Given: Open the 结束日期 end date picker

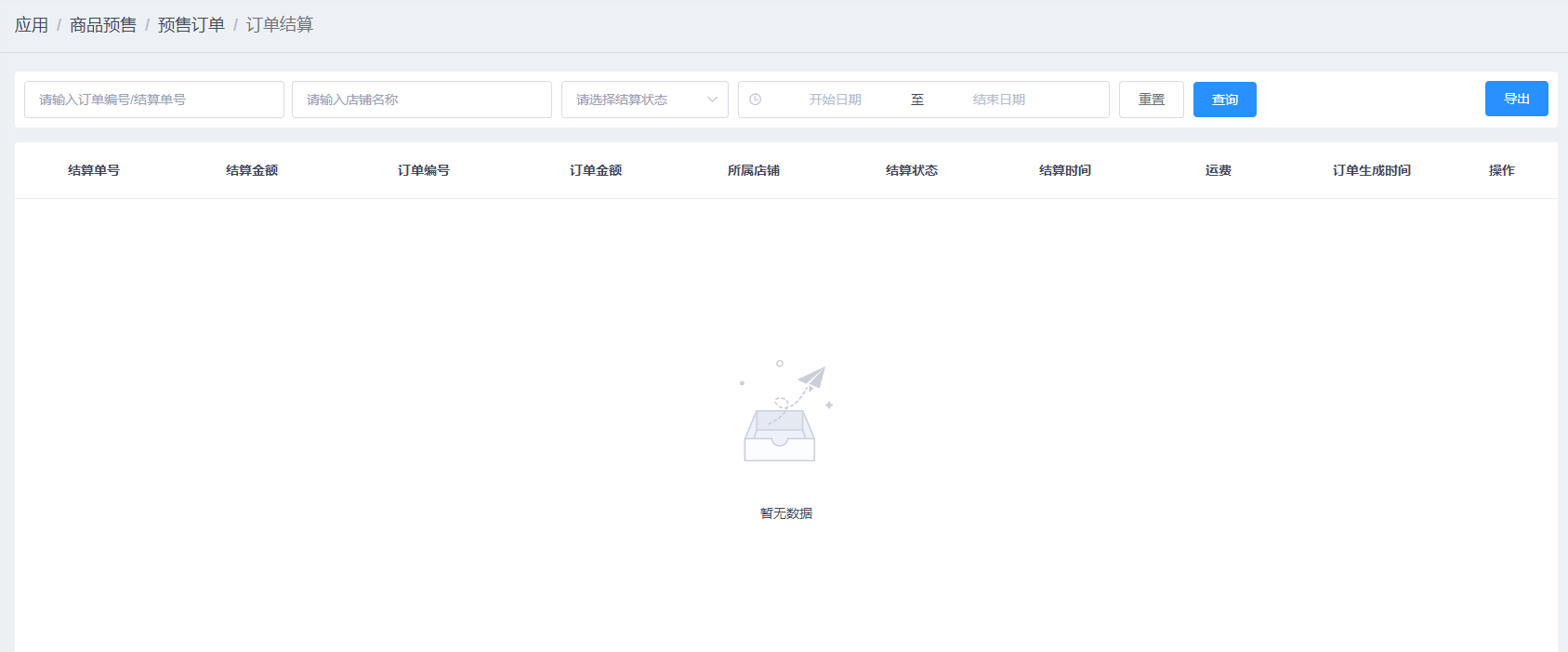Looking at the screenshot, I should coord(998,100).
